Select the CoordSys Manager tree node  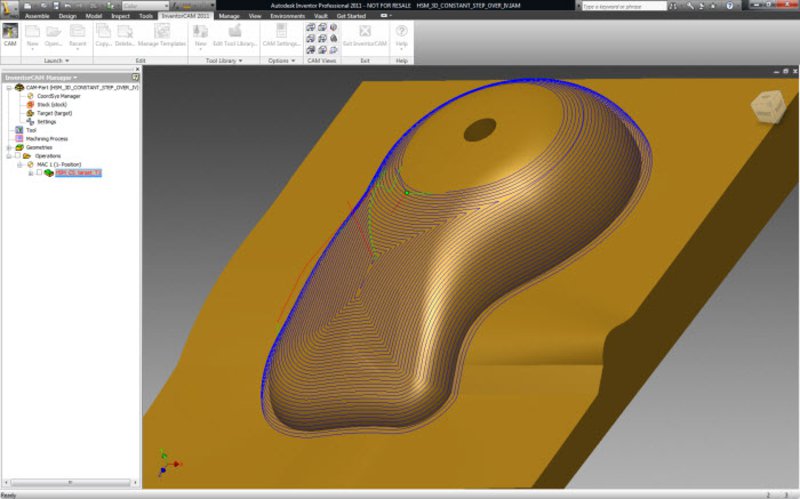point(58,96)
